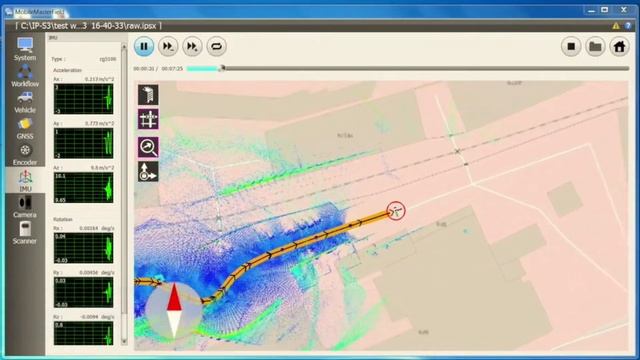Click the IMU panel scrollbar down arrow
This screenshot has width=640, height=360.
coord(124,341)
